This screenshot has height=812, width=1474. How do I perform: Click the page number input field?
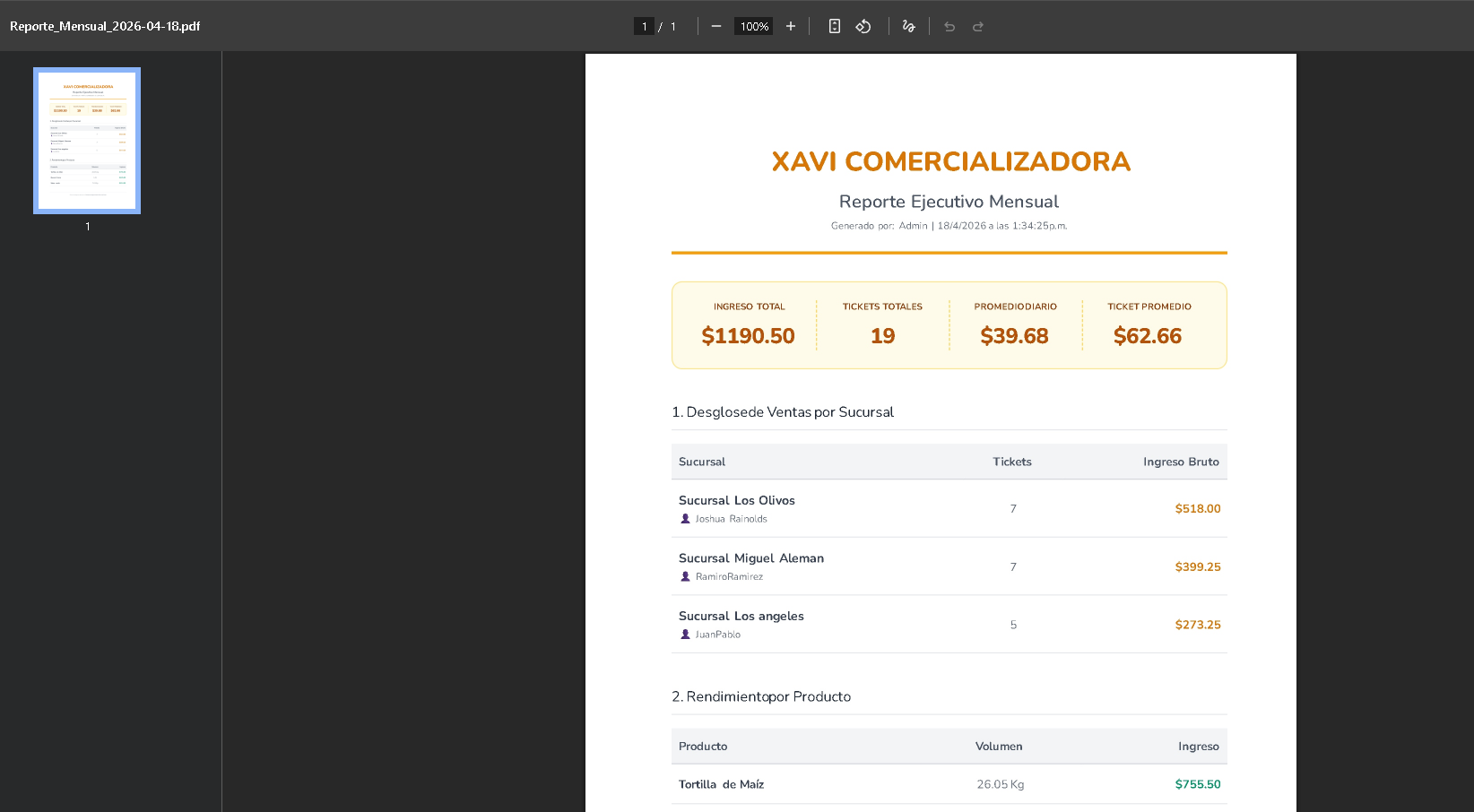[x=644, y=26]
